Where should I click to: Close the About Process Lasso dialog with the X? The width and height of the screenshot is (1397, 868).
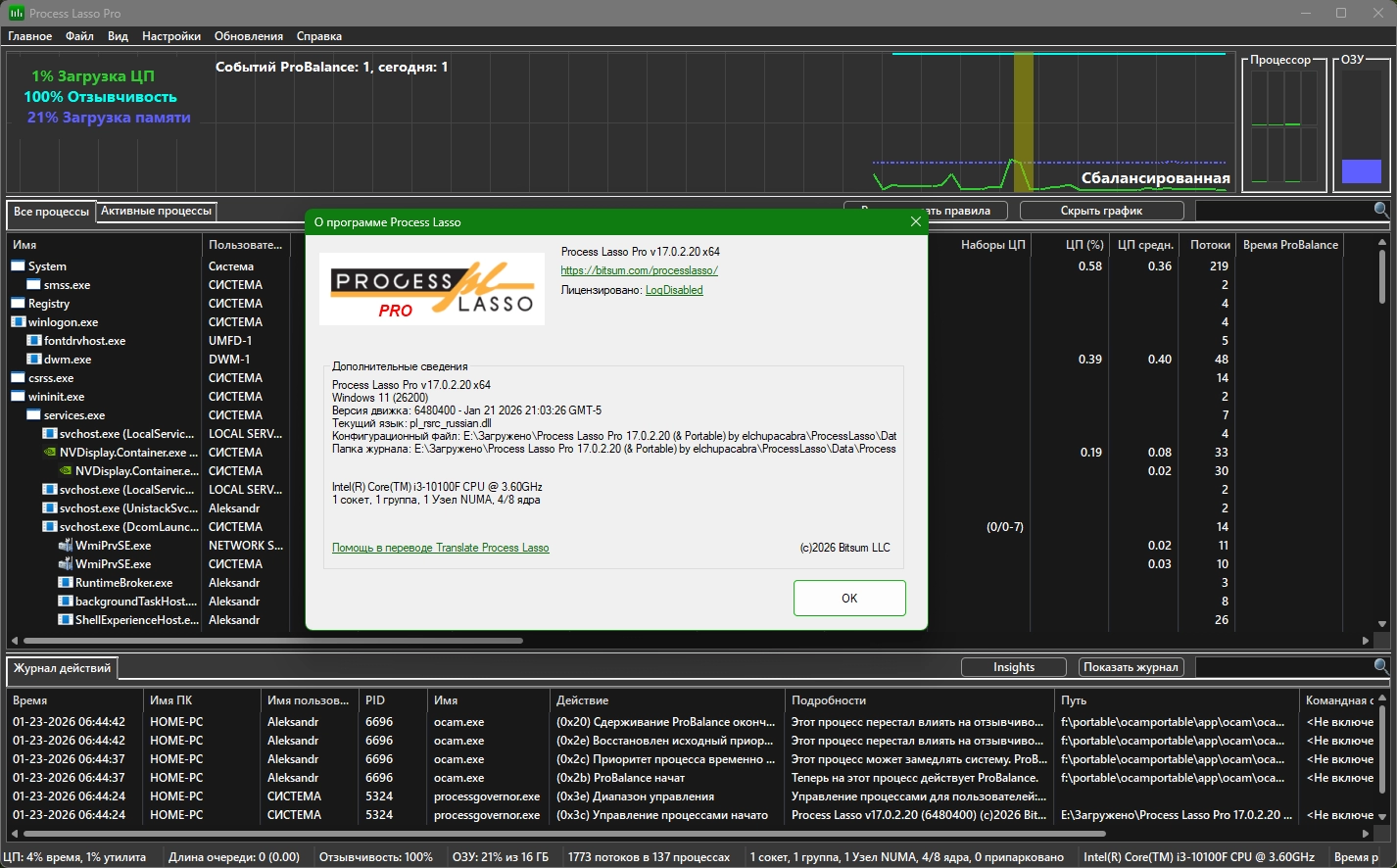pos(916,221)
